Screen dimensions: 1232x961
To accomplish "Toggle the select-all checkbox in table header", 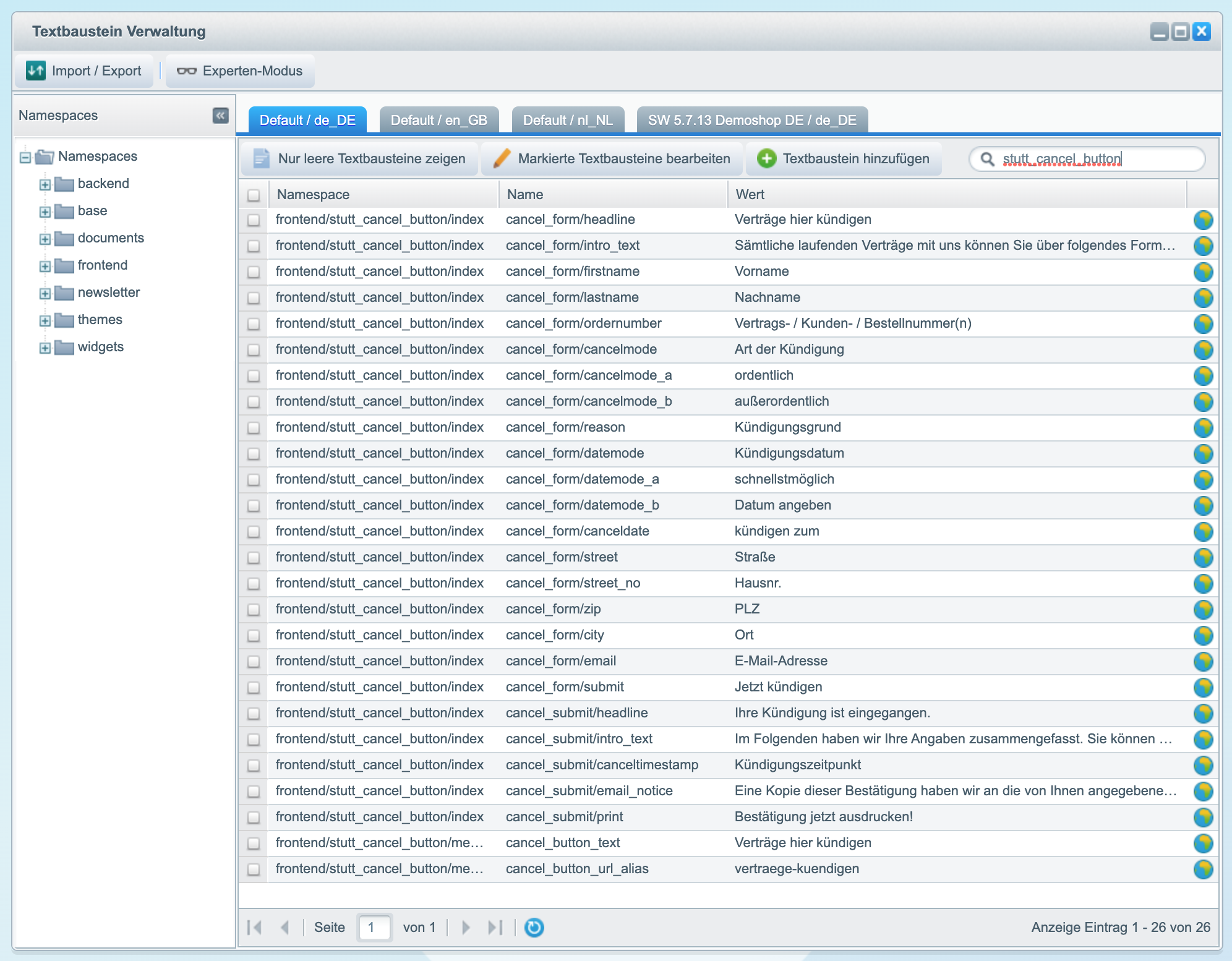I will [254, 195].
